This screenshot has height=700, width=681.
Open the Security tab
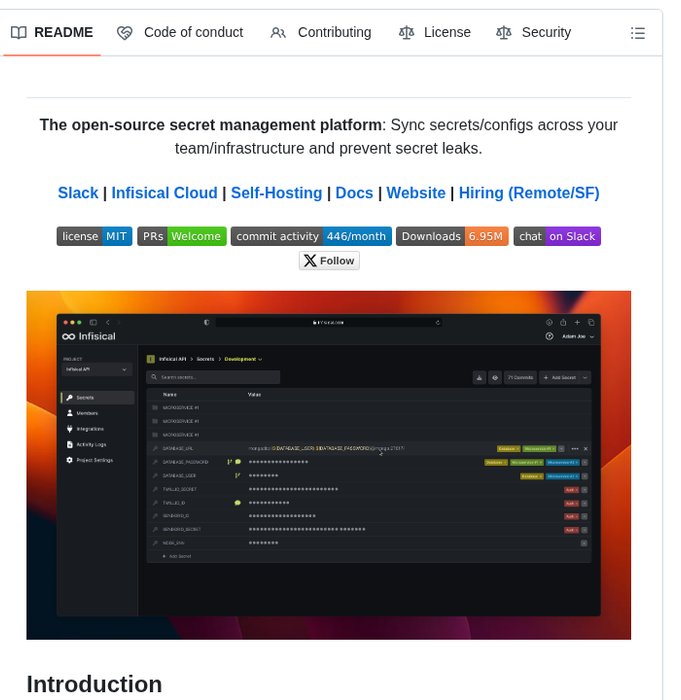[x=546, y=33]
